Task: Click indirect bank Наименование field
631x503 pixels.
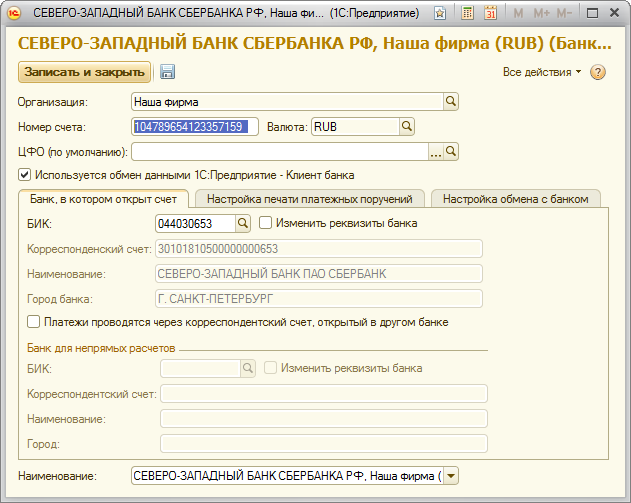Action: (324, 418)
